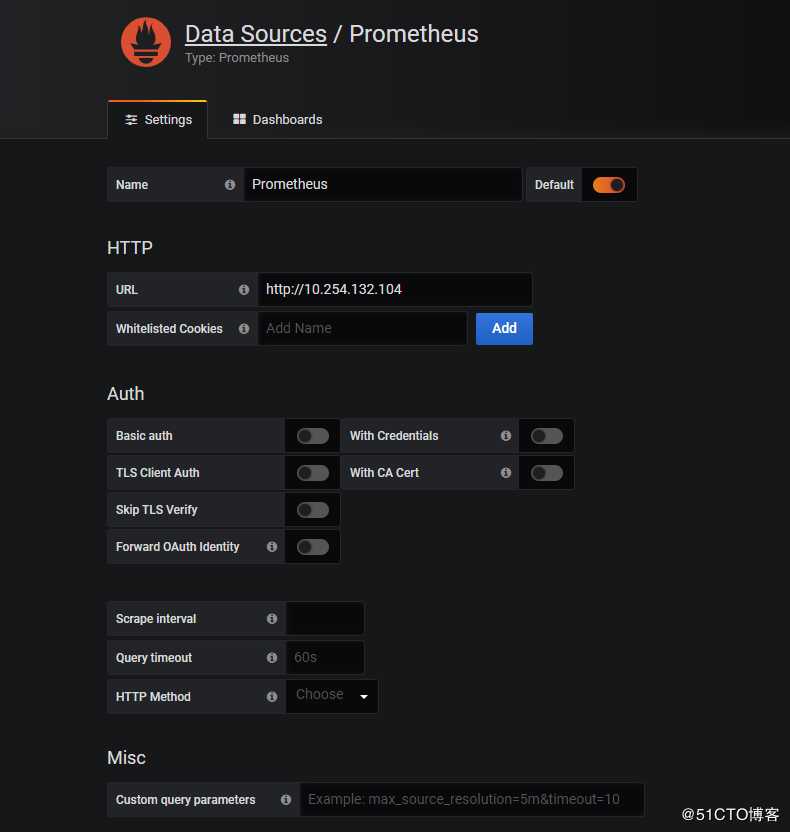Click the info icon beside Name
Viewport: 790px width, 832px height.
tap(230, 185)
